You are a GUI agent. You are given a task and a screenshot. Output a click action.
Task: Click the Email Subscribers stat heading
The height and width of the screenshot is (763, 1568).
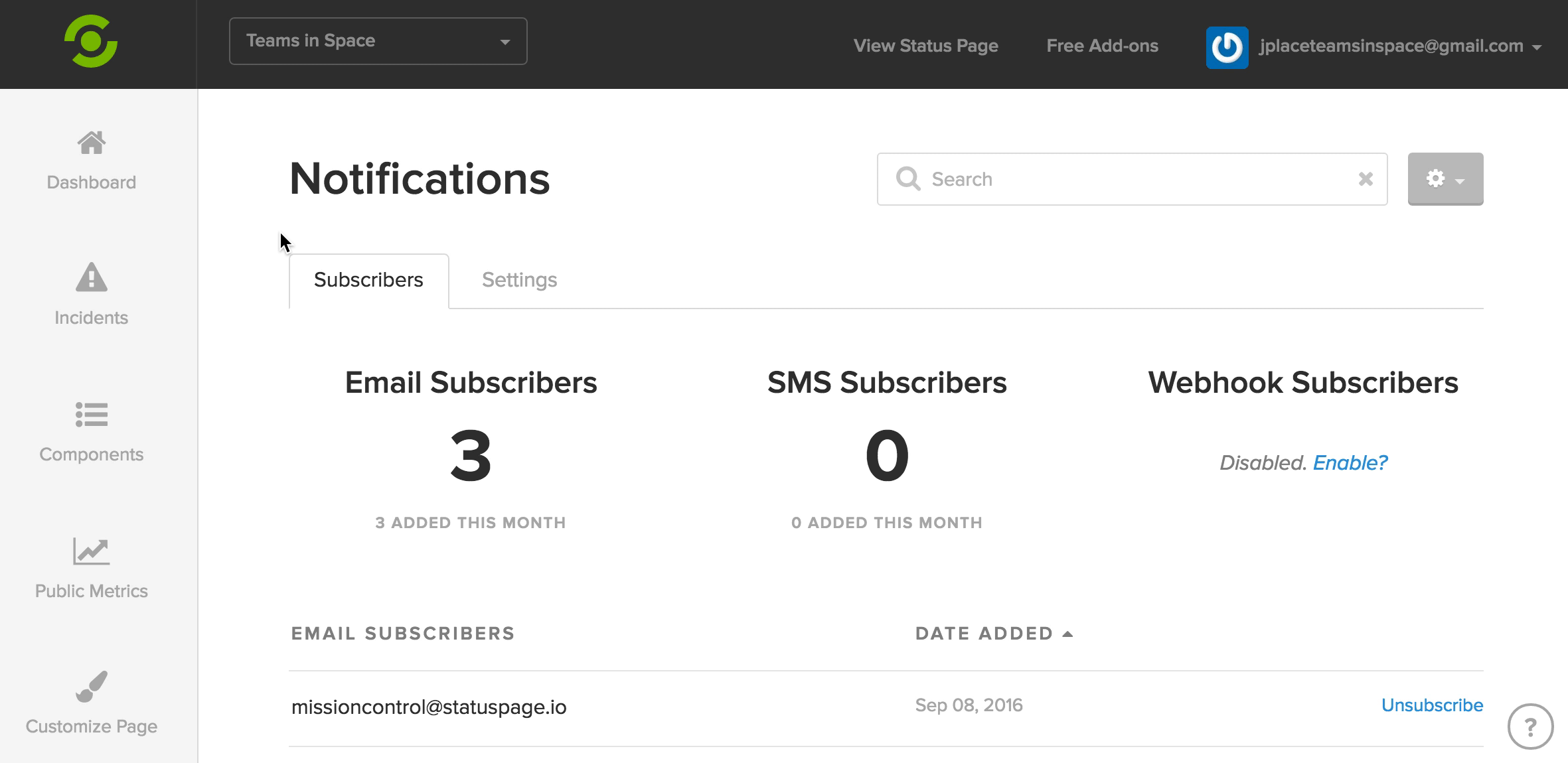point(471,383)
